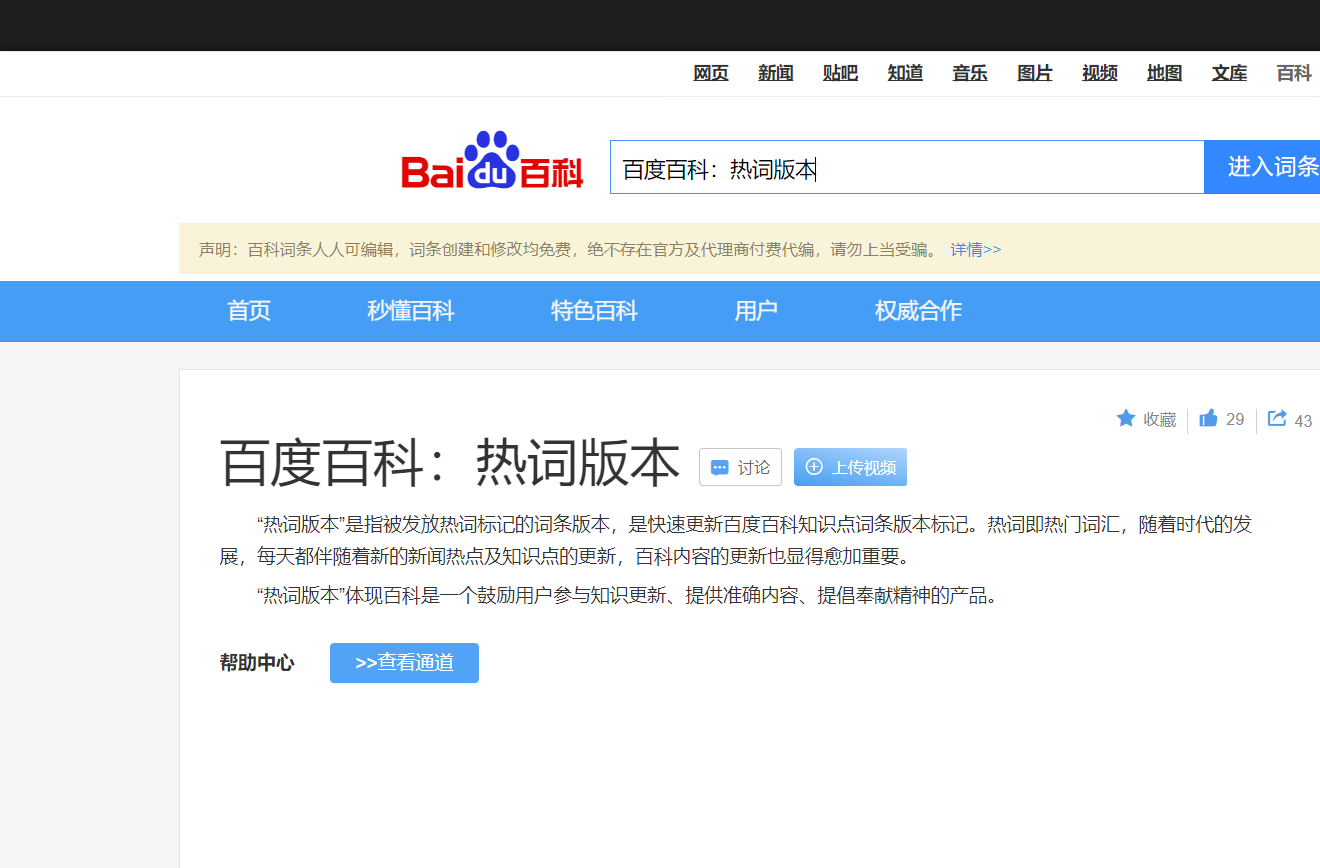This screenshot has width=1320, height=868.
Task: Click inside the search input field
Action: (x=900, y=166)
